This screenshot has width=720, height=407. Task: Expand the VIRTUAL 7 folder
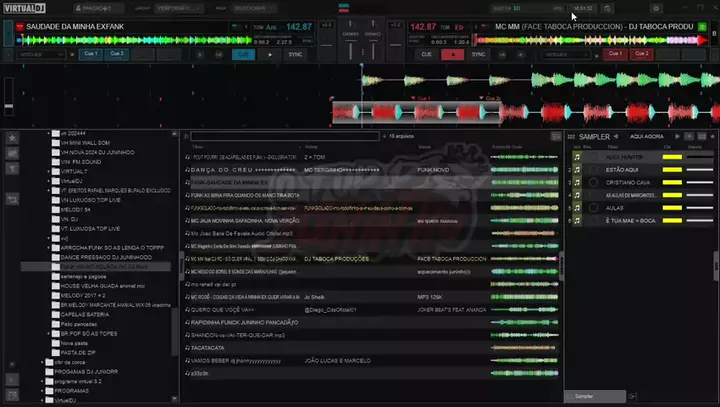pyautogui.click(x=48, y=171)
